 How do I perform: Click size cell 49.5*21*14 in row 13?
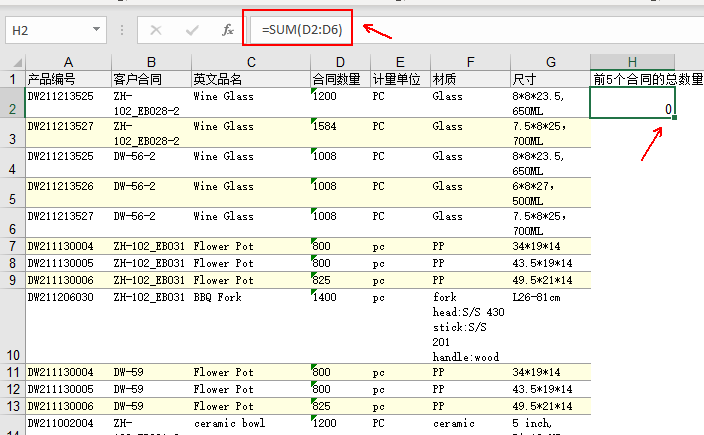[550, 406]
